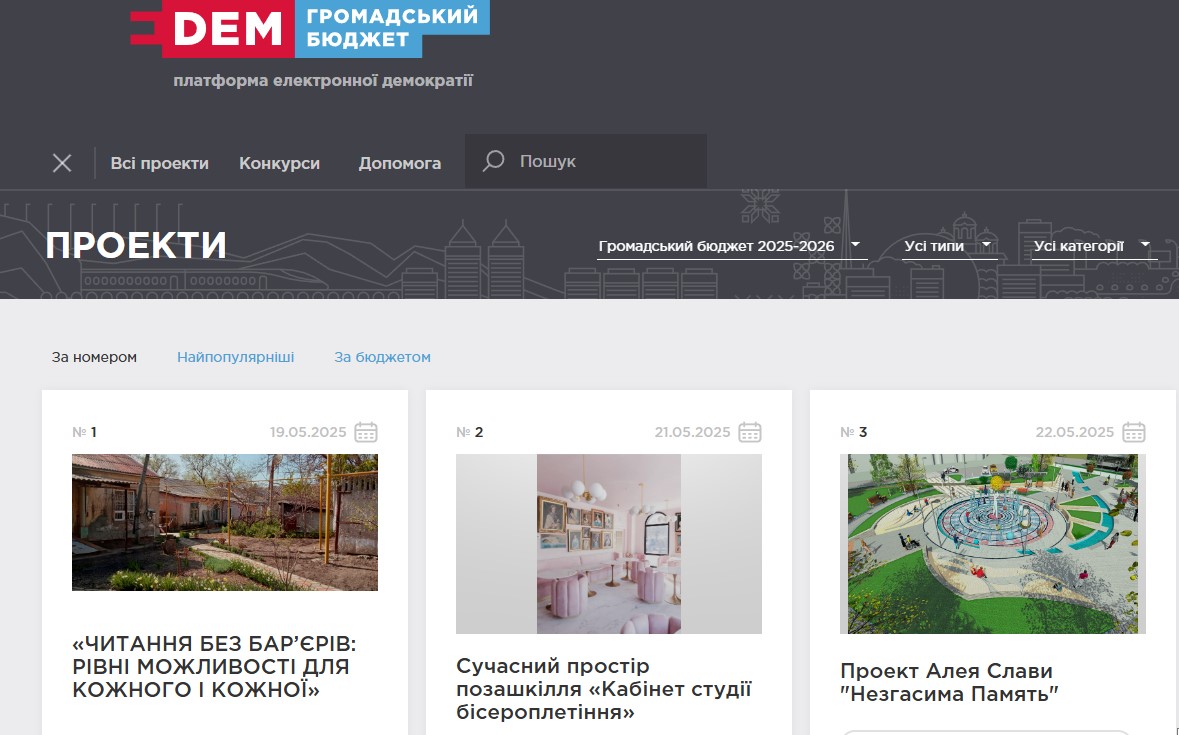Expand the 'Усі категорії' filter dropdown
This screenshot has width=1179, height=735.
pos(1092,246)
